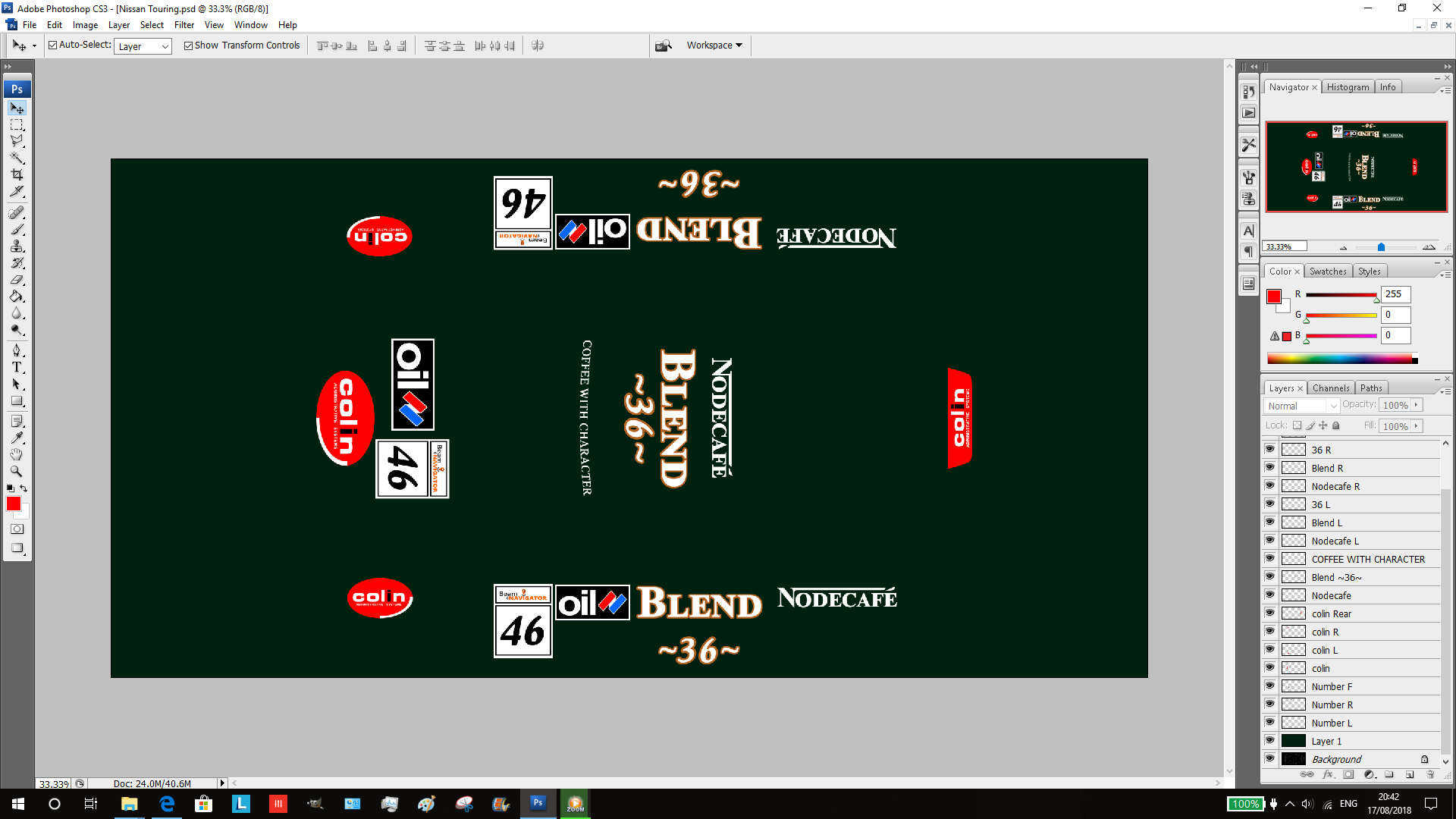The height and width of the screenshot is (819, 1456).
Task: Create a new layer group
Action: click(1389, 775)
